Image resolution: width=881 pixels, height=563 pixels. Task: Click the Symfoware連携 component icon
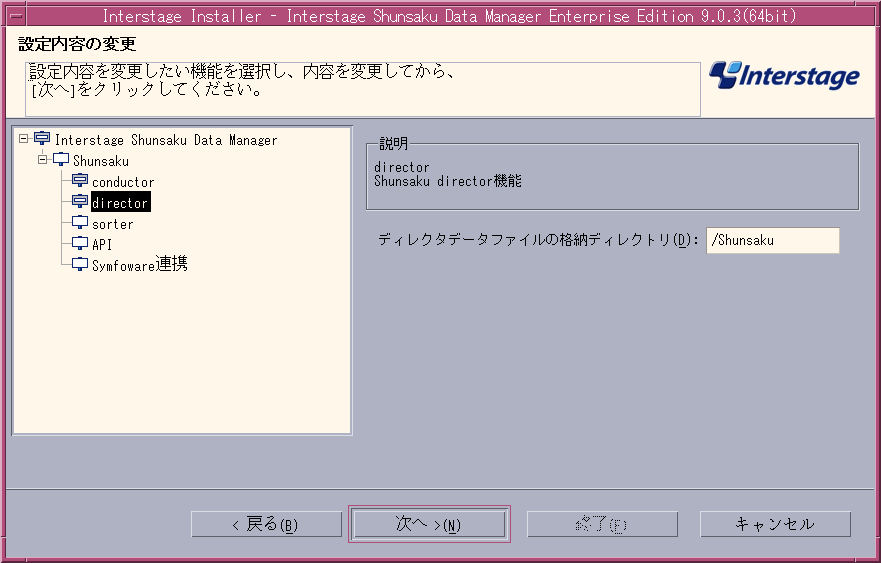click(80, 264)
